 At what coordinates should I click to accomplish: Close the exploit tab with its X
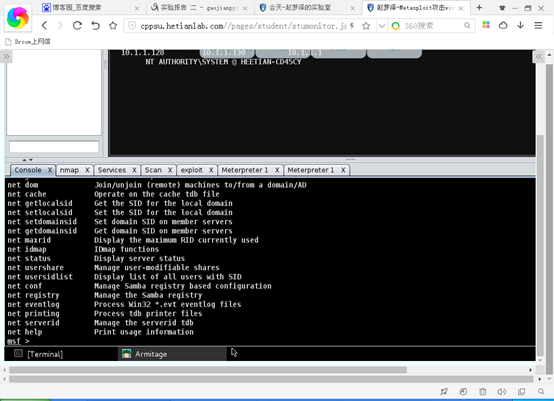click(x=211, y=170)
